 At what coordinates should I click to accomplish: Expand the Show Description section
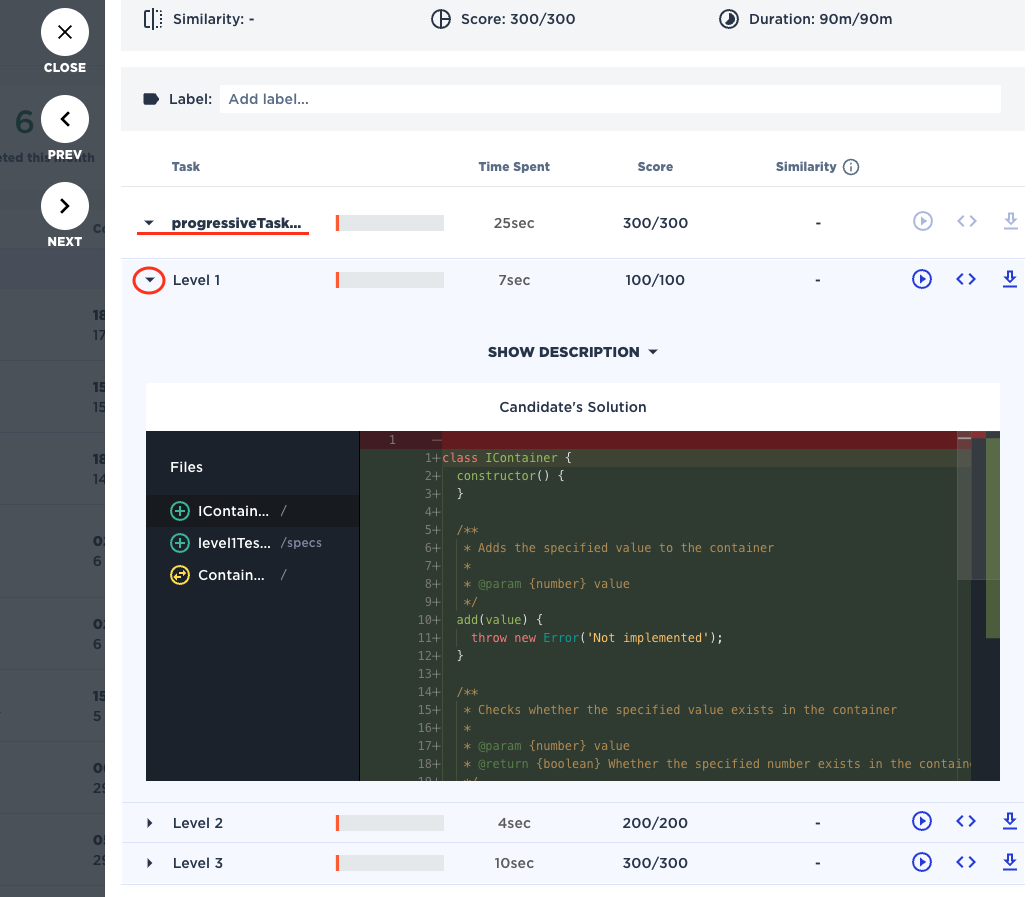click(572, 352)
